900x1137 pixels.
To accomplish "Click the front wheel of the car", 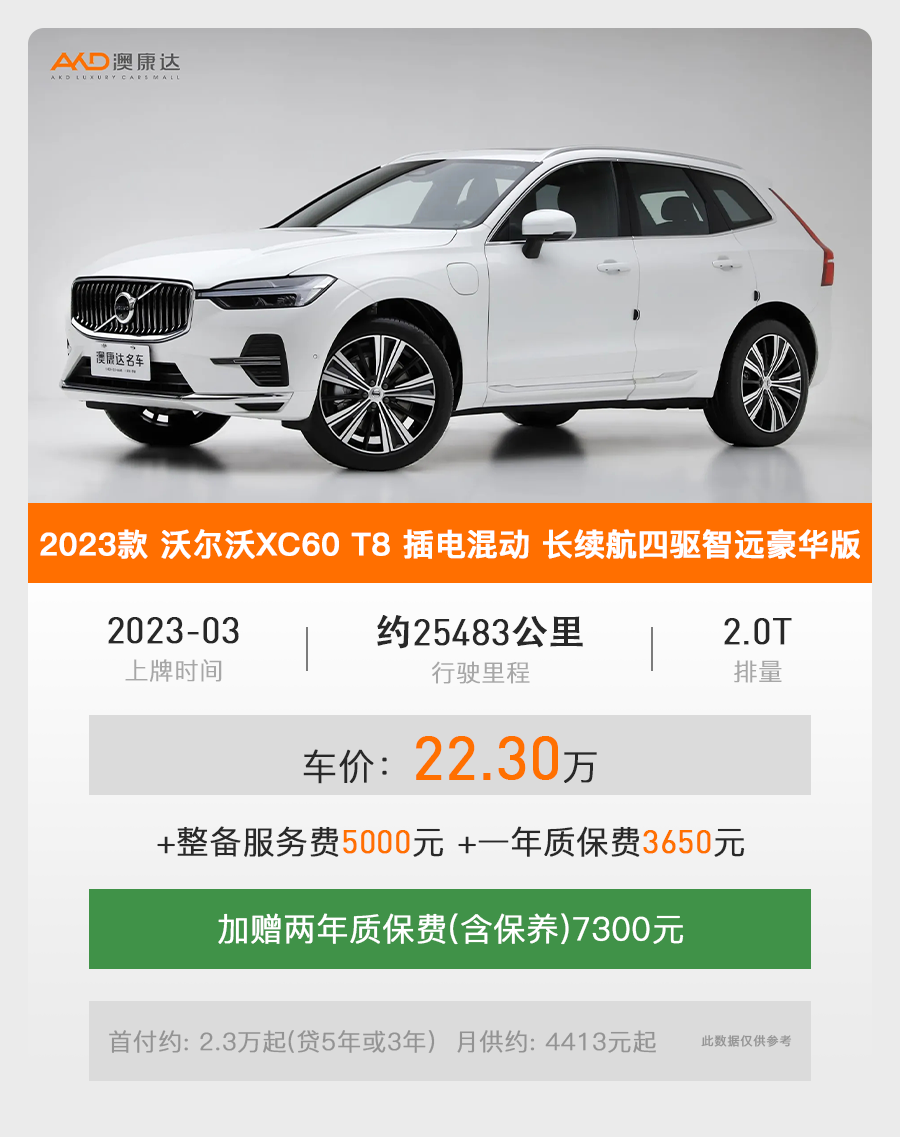I will 378,395.
